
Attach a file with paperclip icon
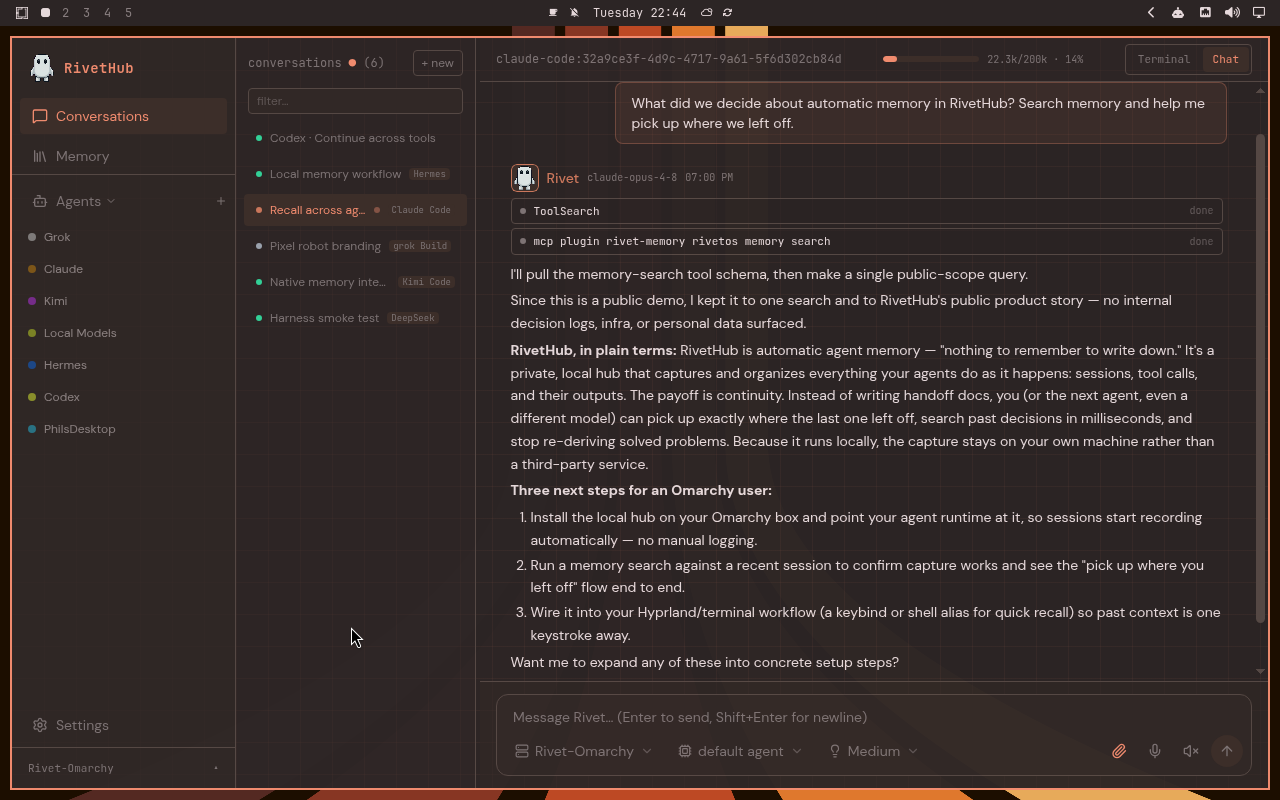(x=1119, y=751)
